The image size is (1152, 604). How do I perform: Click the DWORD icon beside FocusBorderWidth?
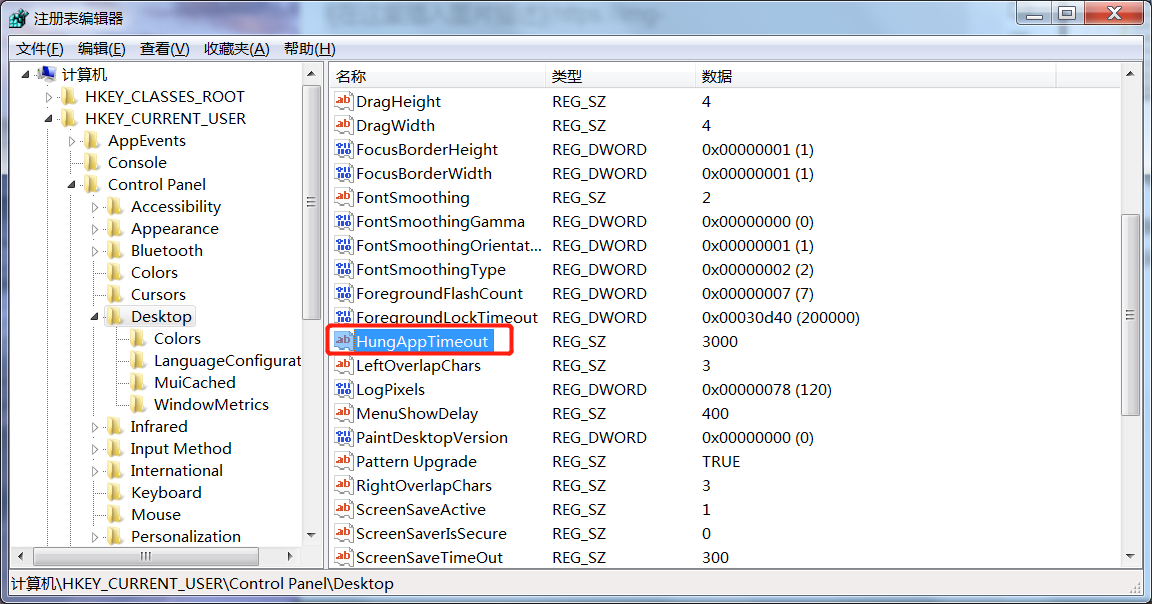click(343, 173)
